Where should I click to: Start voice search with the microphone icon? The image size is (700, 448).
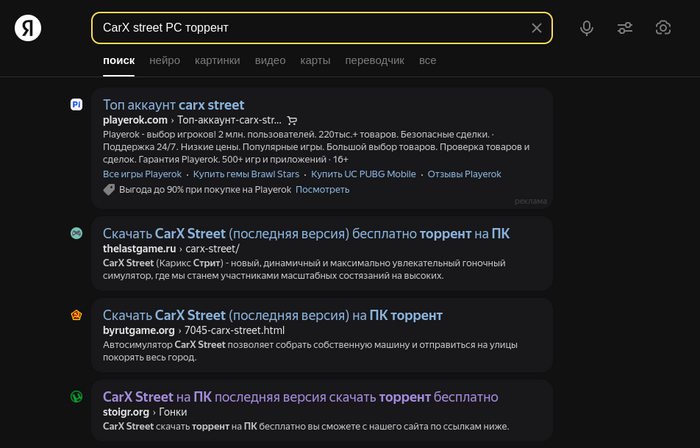[587, 28]
